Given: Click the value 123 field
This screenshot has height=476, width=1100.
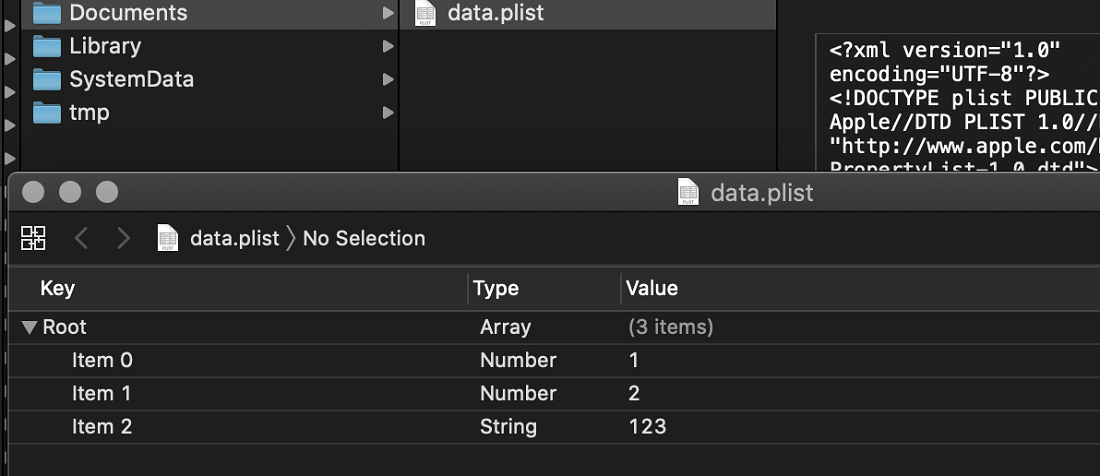Looking at the screenshot, I should pyautogui.click(x=648, y=426).
